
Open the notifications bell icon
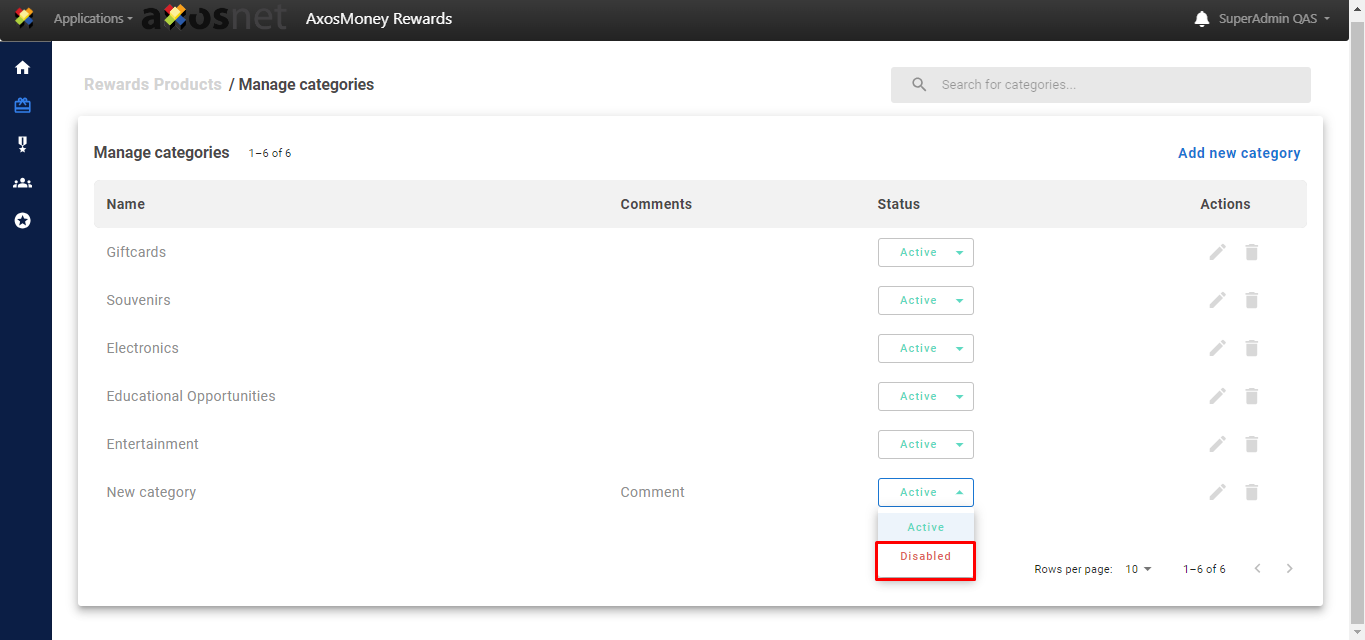1201,19
